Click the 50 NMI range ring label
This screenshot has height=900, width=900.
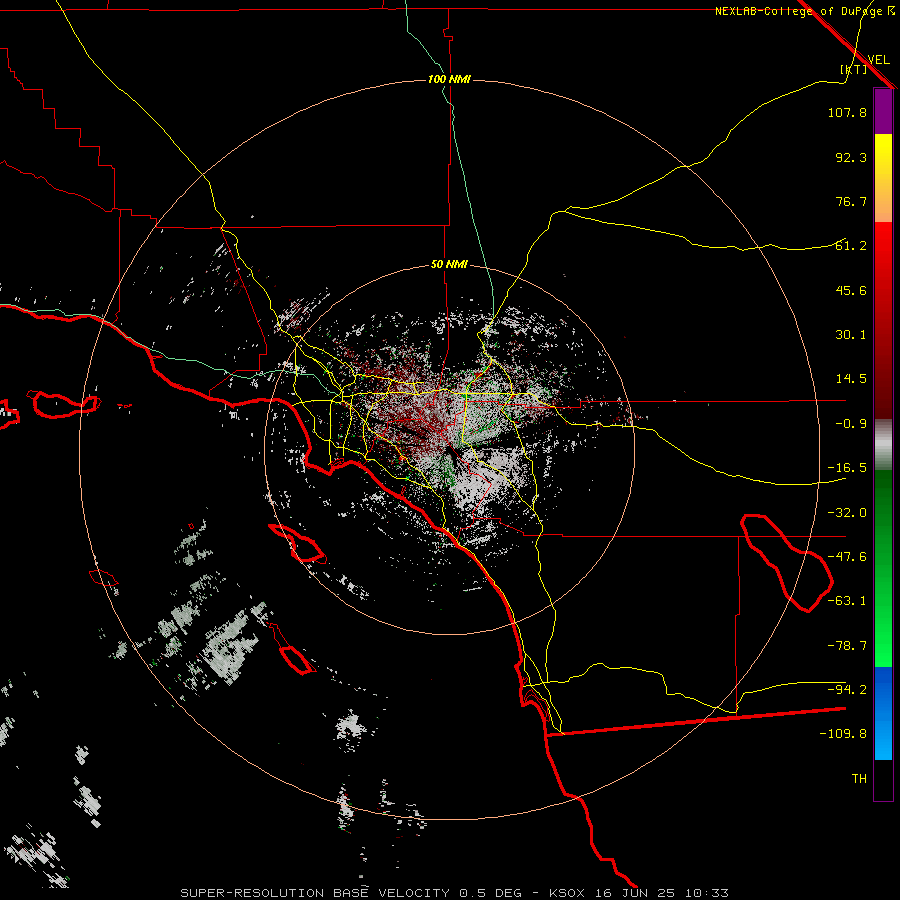(x=449, y=265)
